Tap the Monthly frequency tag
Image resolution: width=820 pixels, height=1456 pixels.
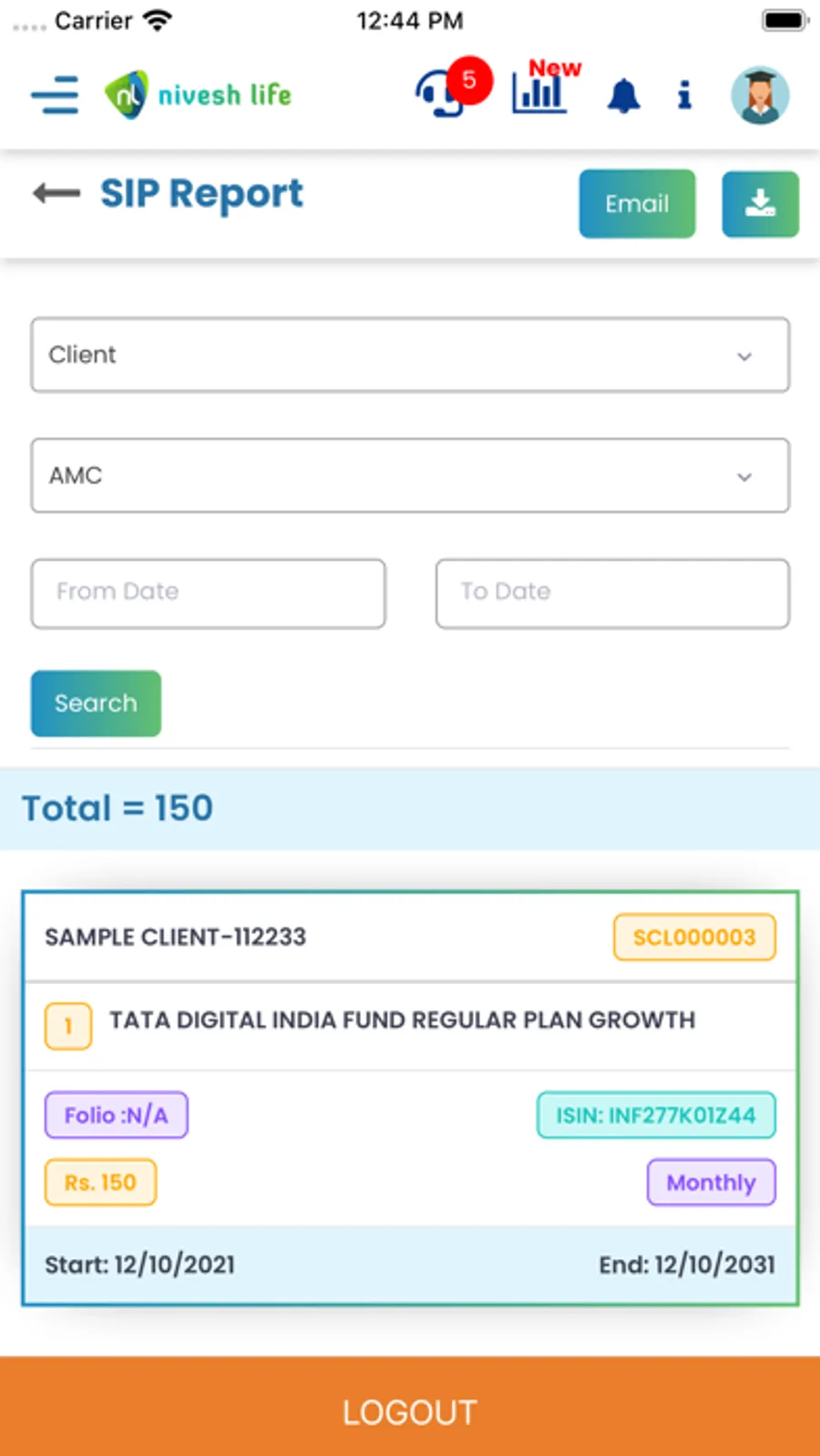click(711, 1183)
